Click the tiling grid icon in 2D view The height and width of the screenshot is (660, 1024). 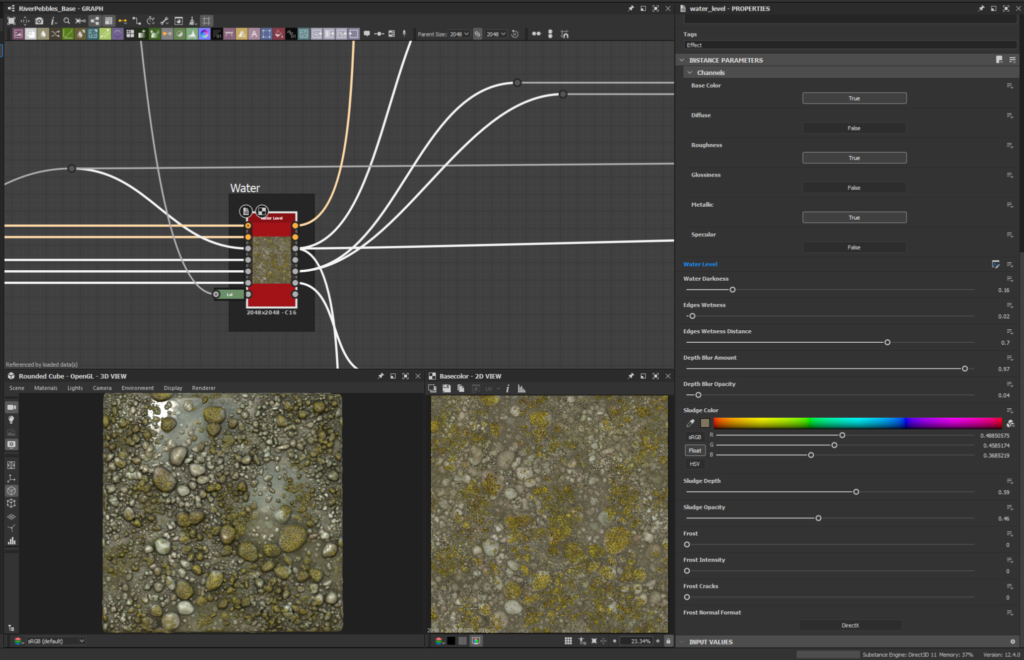[567, 640]
